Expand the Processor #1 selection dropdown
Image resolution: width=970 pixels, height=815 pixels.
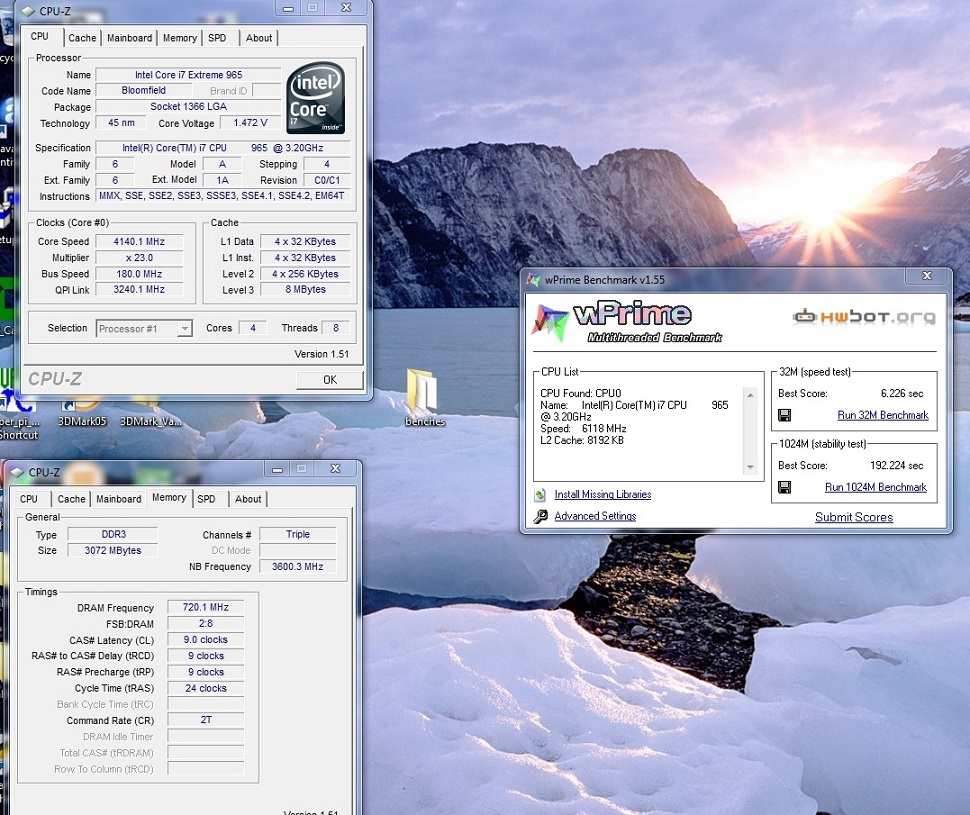pyautogui.click(x=184, y=329)
